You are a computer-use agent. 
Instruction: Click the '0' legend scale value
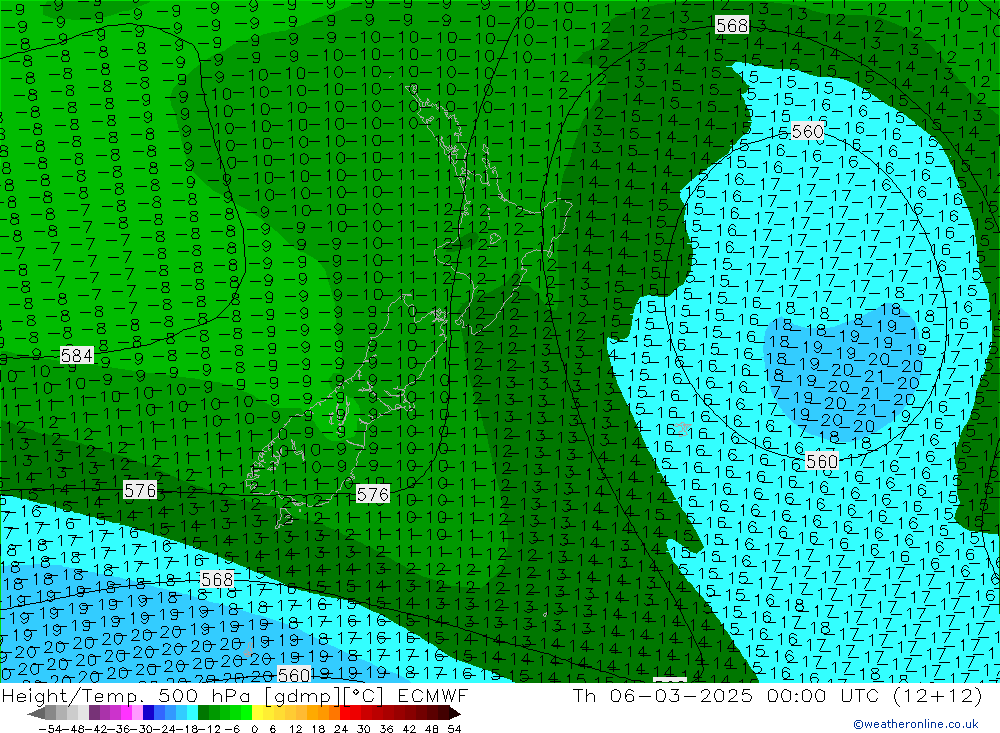click(x=254, y=729)
